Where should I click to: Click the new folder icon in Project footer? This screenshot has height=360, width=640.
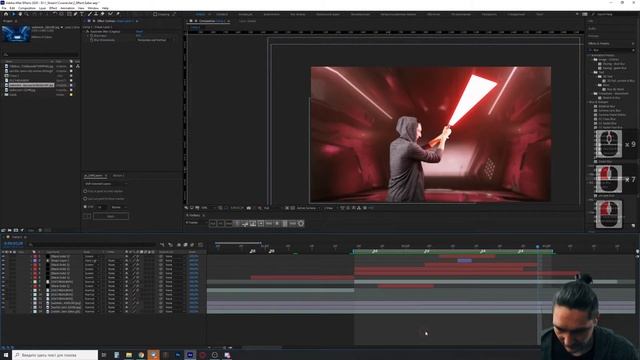[x=10, y=230]
